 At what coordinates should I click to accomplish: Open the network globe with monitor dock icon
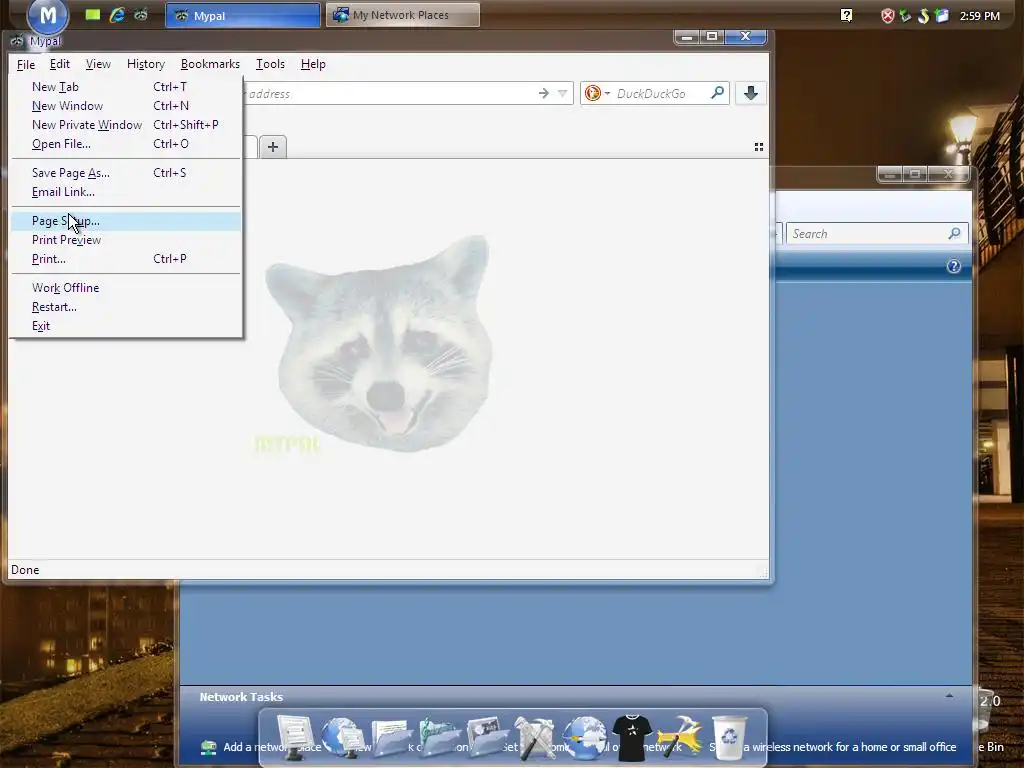pyautogui.click(x=342, y=737)
